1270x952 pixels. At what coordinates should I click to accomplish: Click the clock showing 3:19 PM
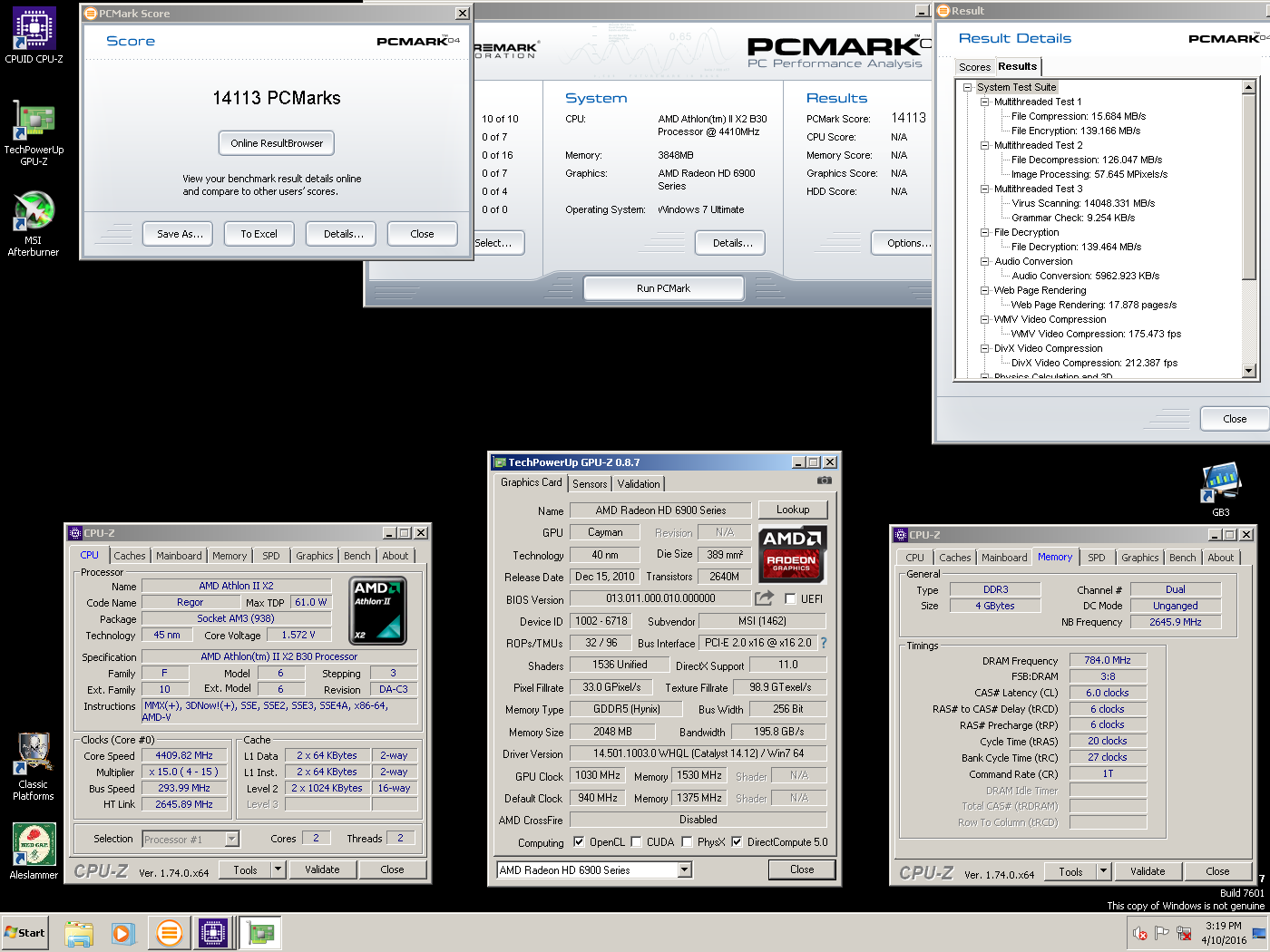click(1223, 926)
